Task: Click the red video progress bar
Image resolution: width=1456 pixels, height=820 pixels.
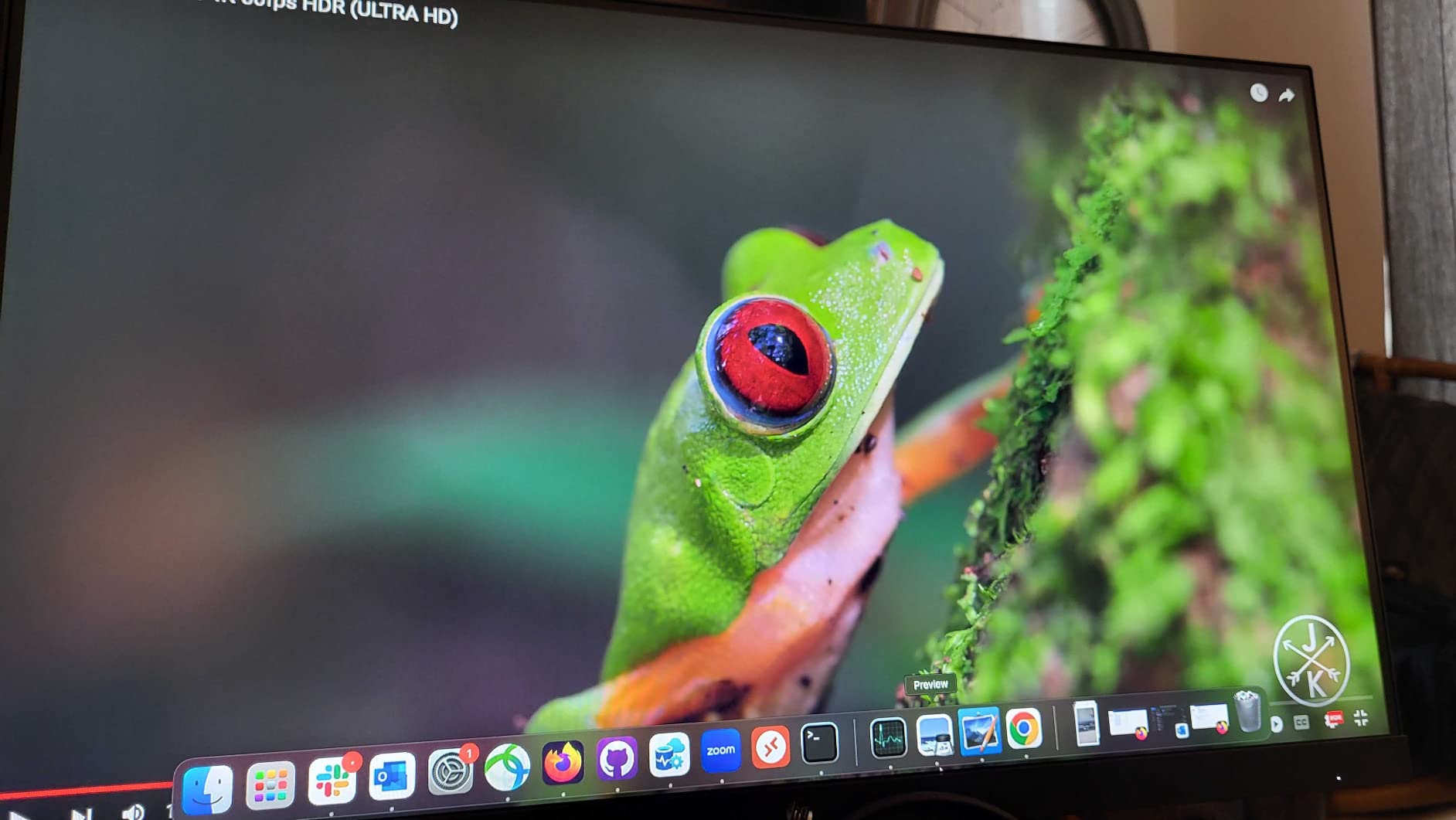Action: pos(85,790)
